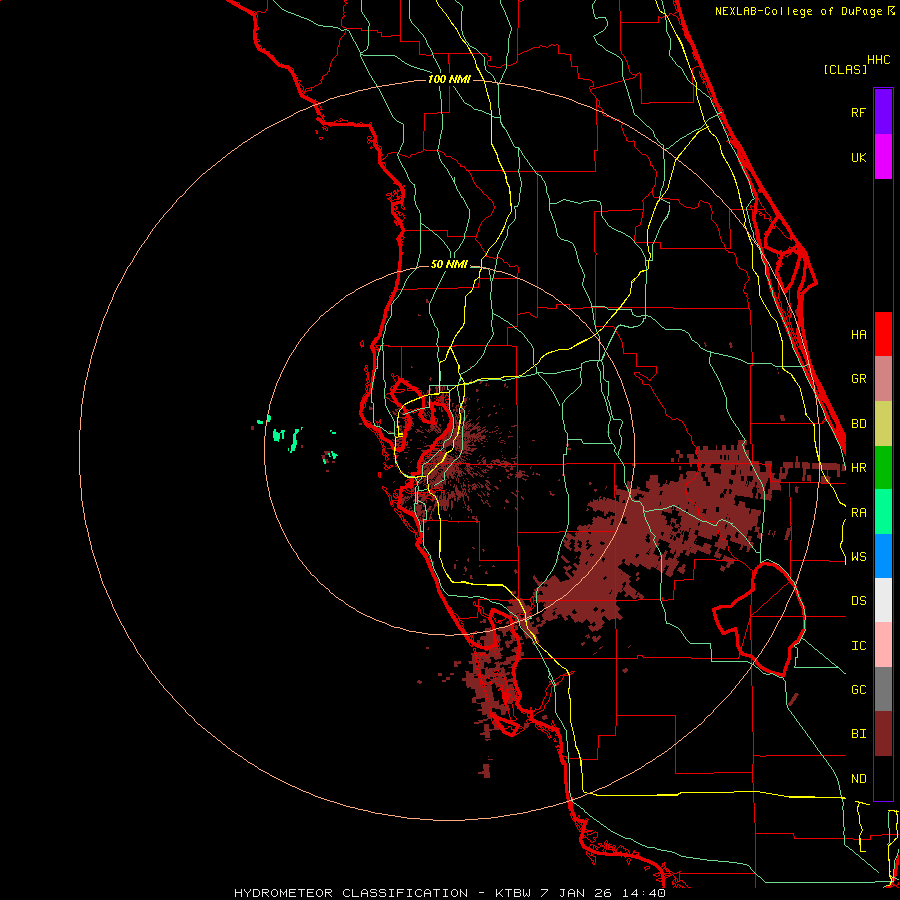Click the [CLAS] units label
The image size is (900, 900).
[x=845, y=70]
